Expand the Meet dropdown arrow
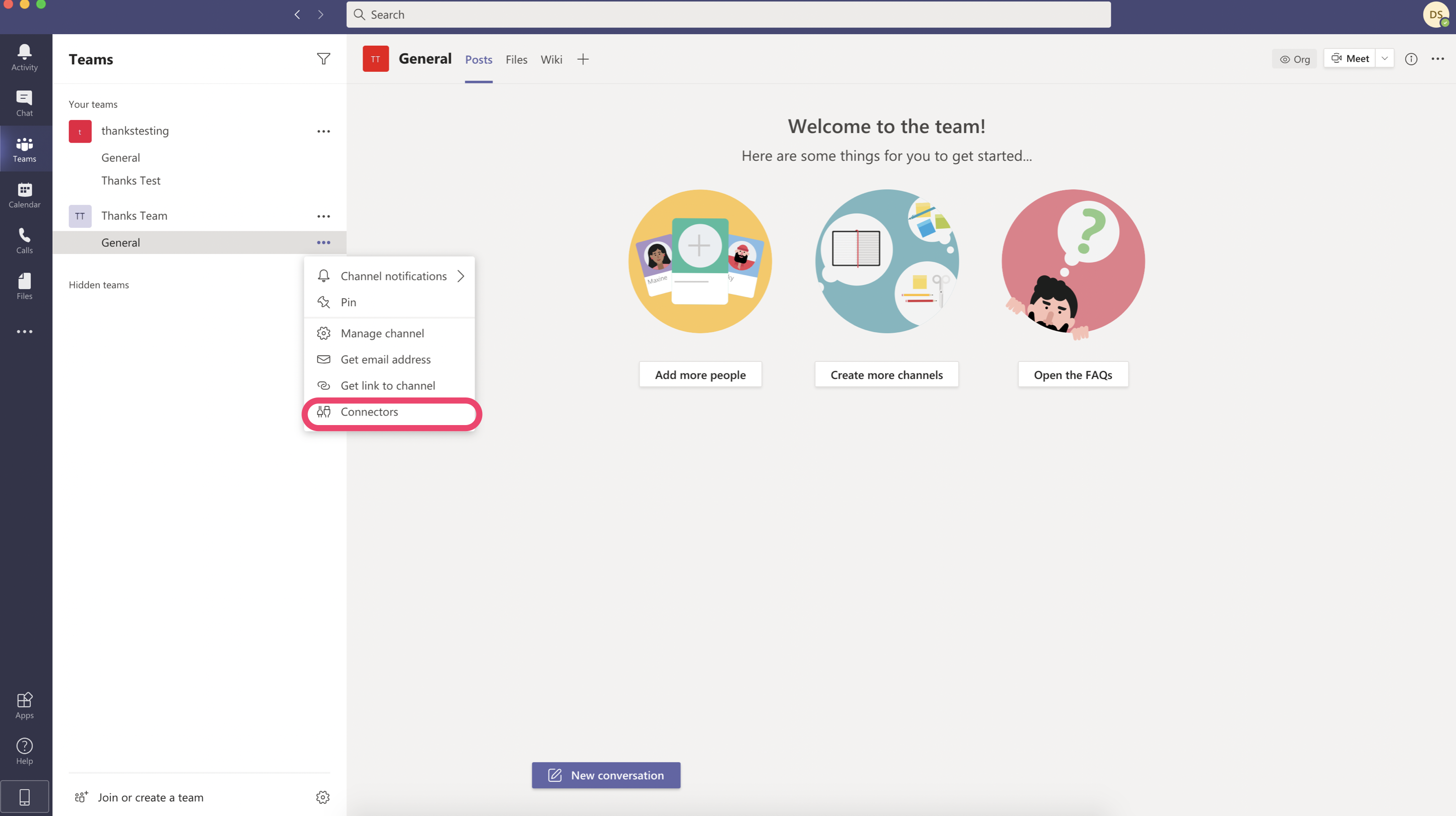 pyautogui.click(x=1384, y=58)
